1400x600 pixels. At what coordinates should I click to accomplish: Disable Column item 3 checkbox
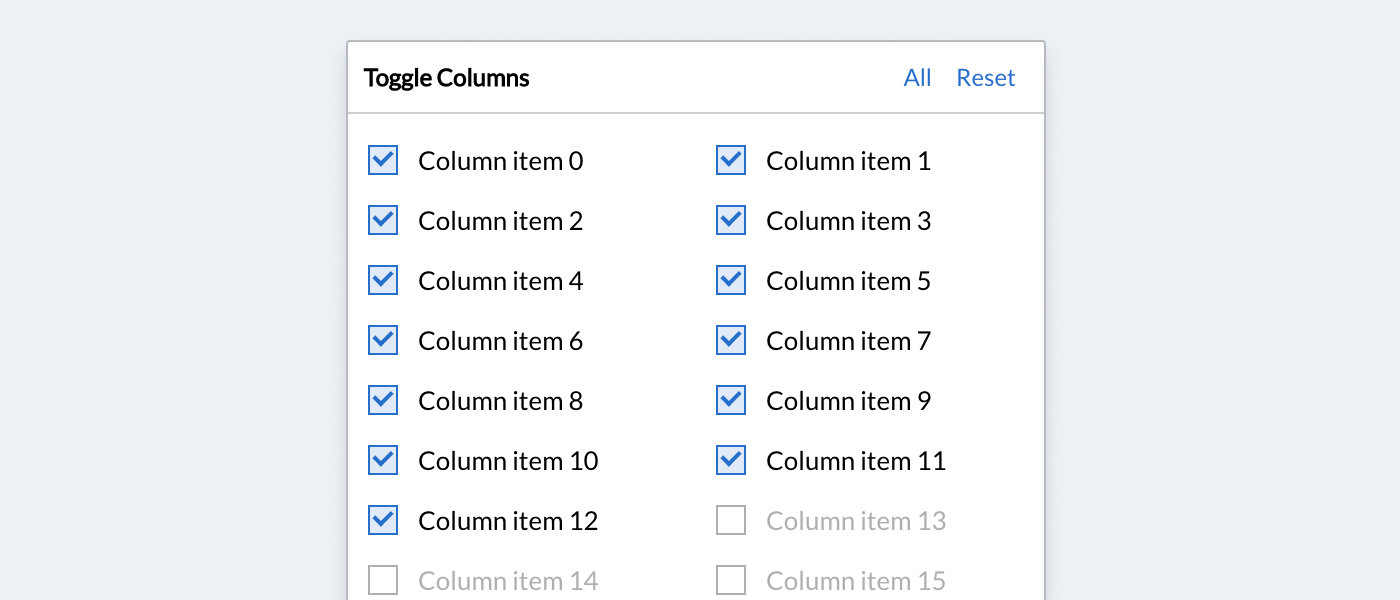(731, 220)
